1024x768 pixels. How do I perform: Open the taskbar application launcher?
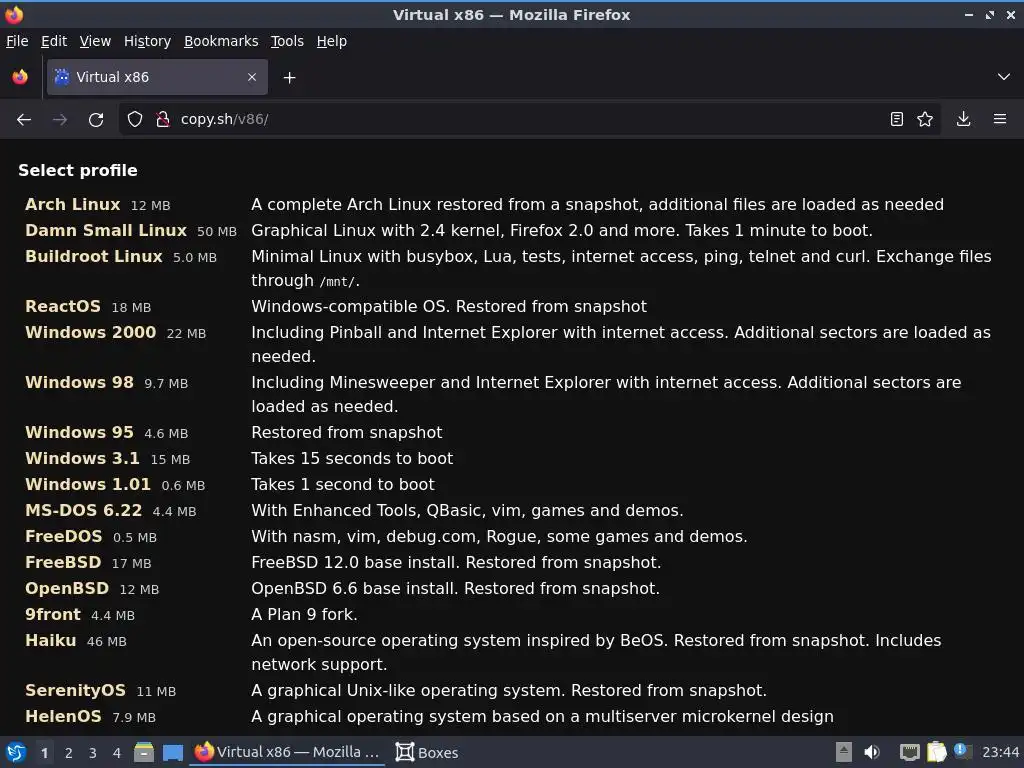(x=16, y=752)
